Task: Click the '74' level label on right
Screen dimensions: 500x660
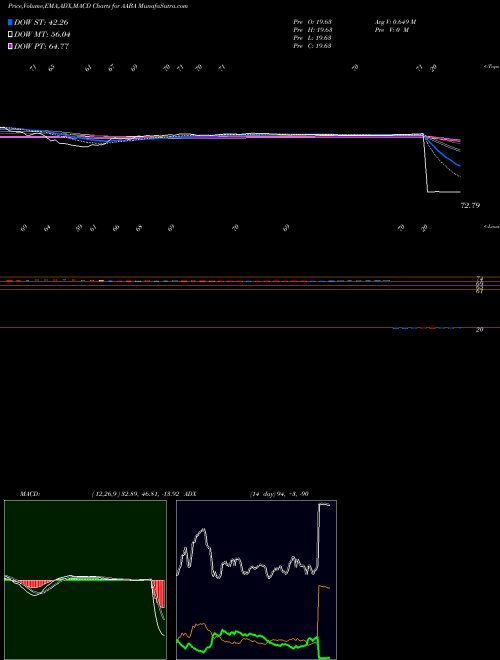Action: click(x=479, y=279)
